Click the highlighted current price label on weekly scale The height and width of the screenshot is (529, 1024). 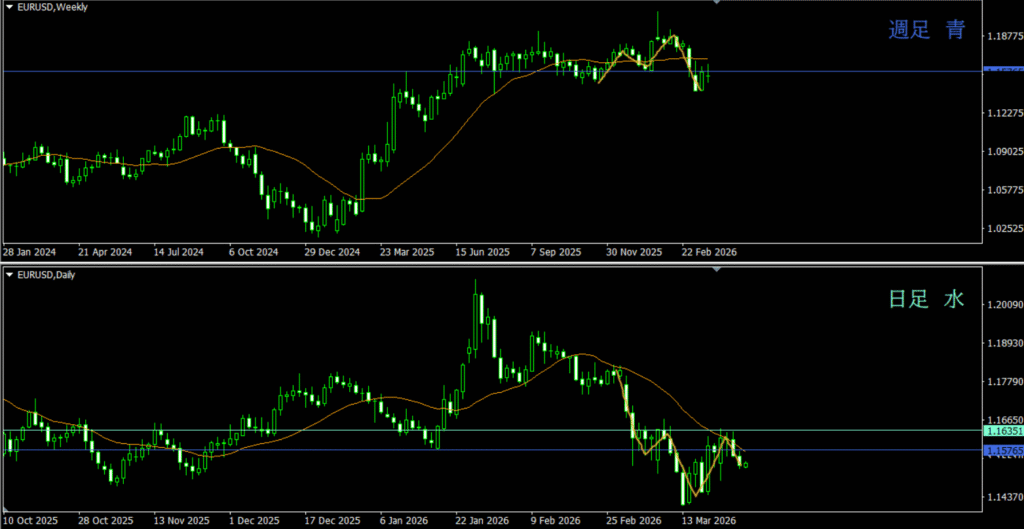(1002, 70)
